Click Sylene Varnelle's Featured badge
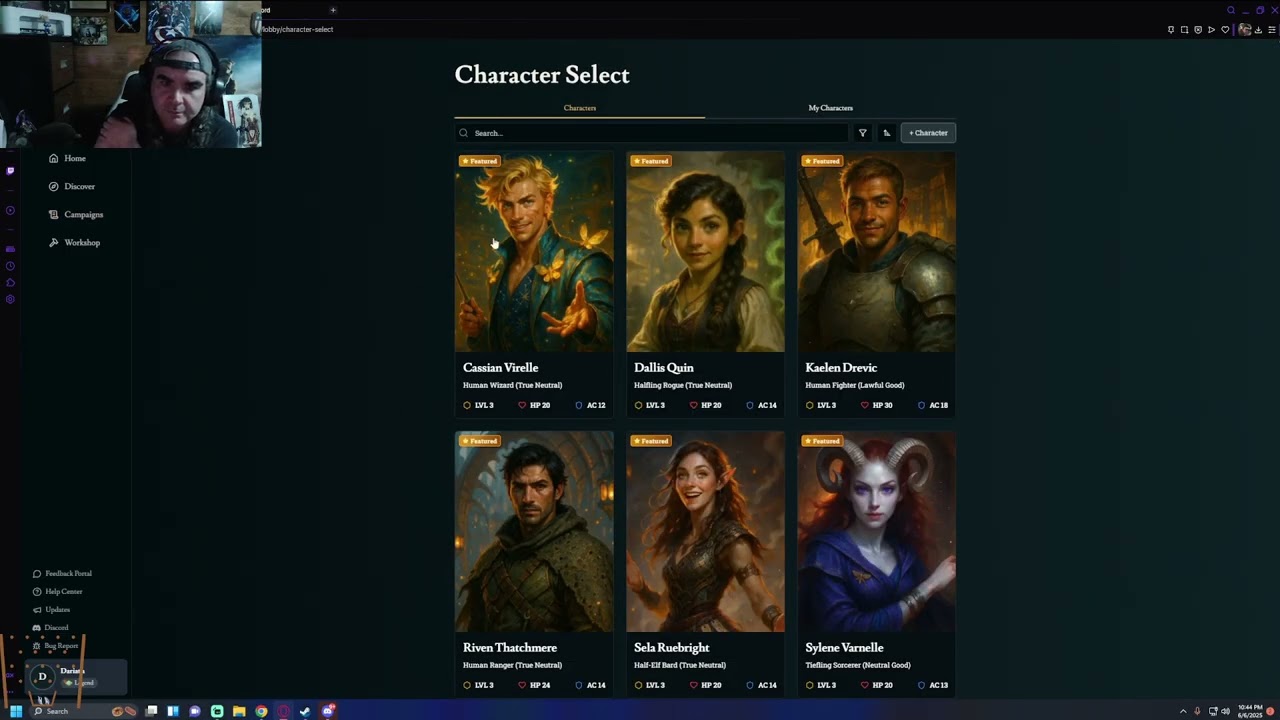This screenshot has height=720, width=1280. [821, 441]
